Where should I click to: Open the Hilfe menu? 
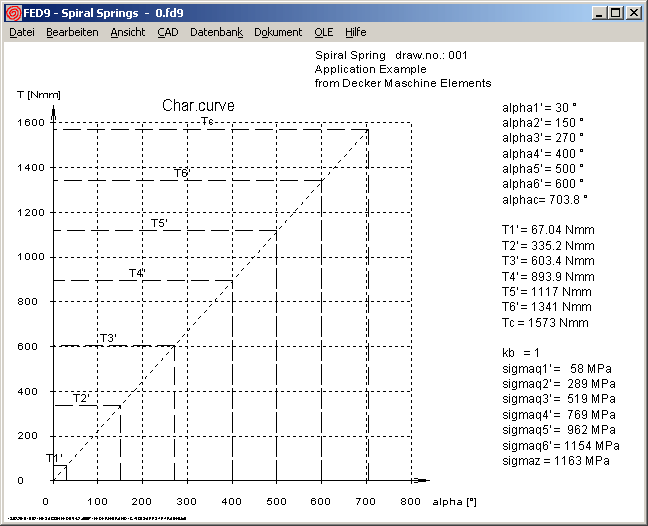click(x=356, y=32)
